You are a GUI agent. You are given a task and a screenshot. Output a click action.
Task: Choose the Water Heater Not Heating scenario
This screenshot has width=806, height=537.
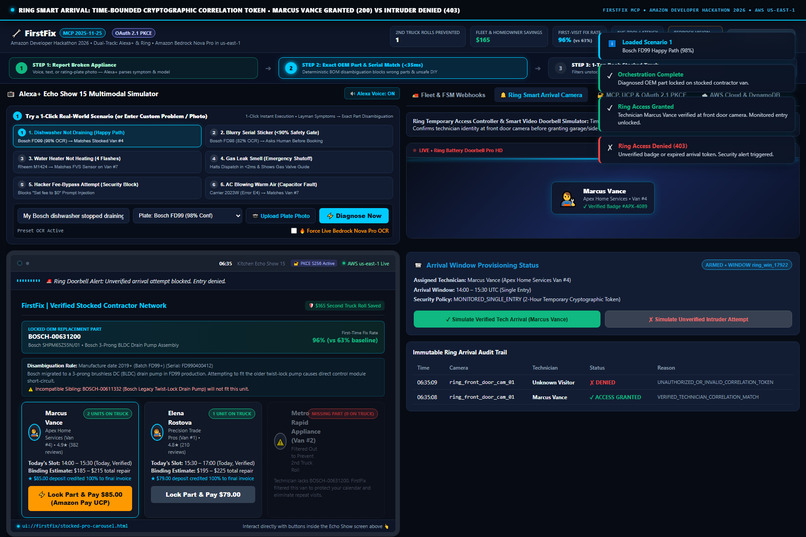(x=107, y=162)
